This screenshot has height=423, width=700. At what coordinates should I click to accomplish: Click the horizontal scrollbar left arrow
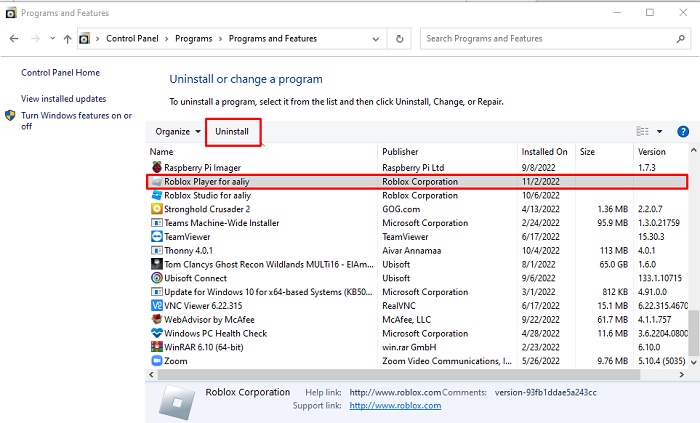point(151,375)
